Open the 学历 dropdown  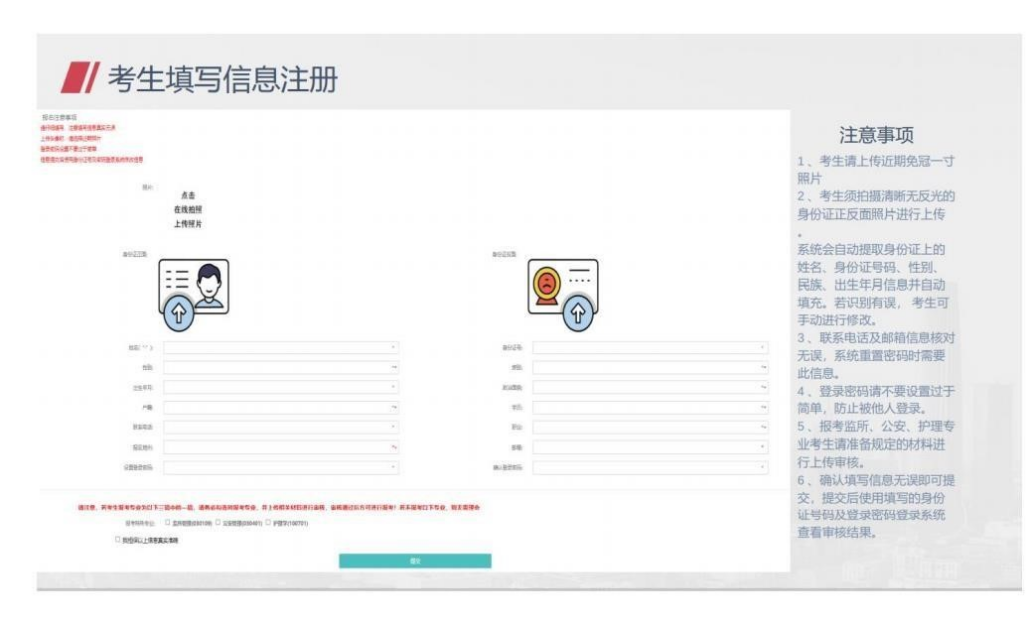coord(650,408)
